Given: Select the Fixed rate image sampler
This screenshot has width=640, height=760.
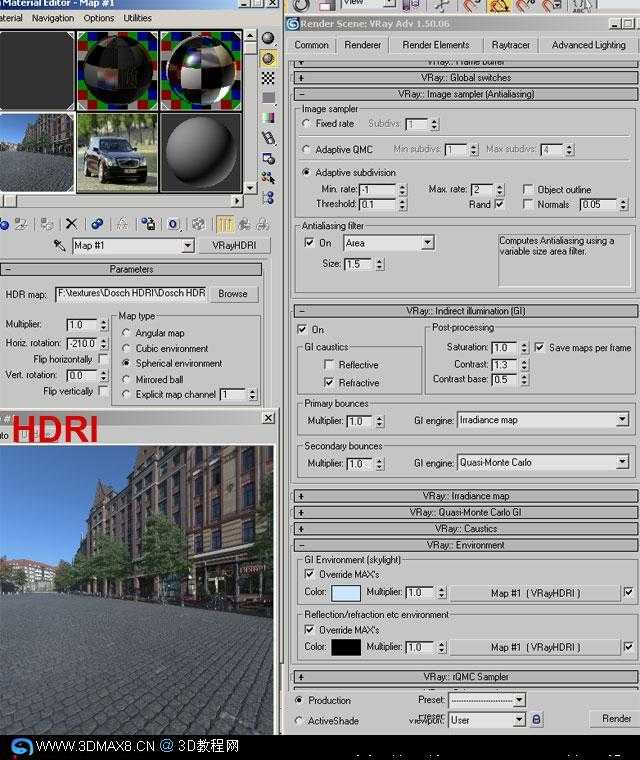Looking at the screenshot, I should click(x=306, y=124).
